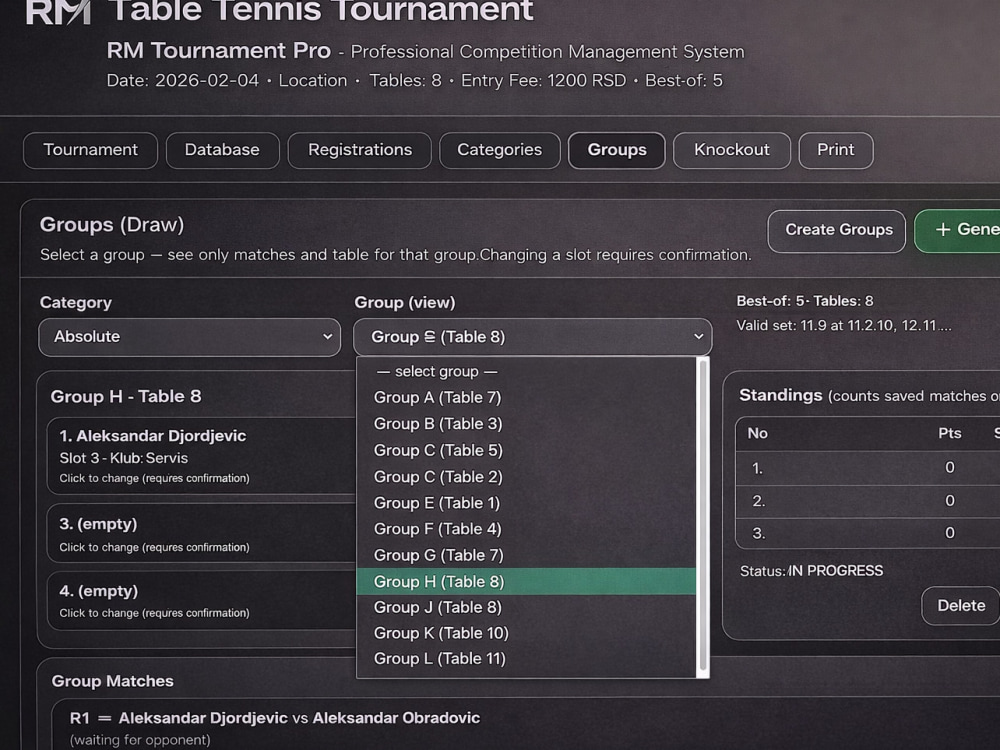
Task: Click the RM logo in header
Action: click(59, 13)
